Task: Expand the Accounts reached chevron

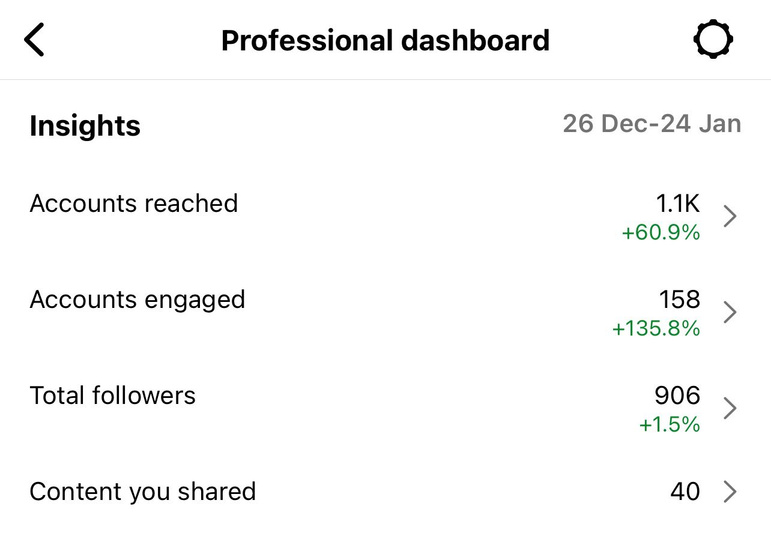Action: pos(730,216)
